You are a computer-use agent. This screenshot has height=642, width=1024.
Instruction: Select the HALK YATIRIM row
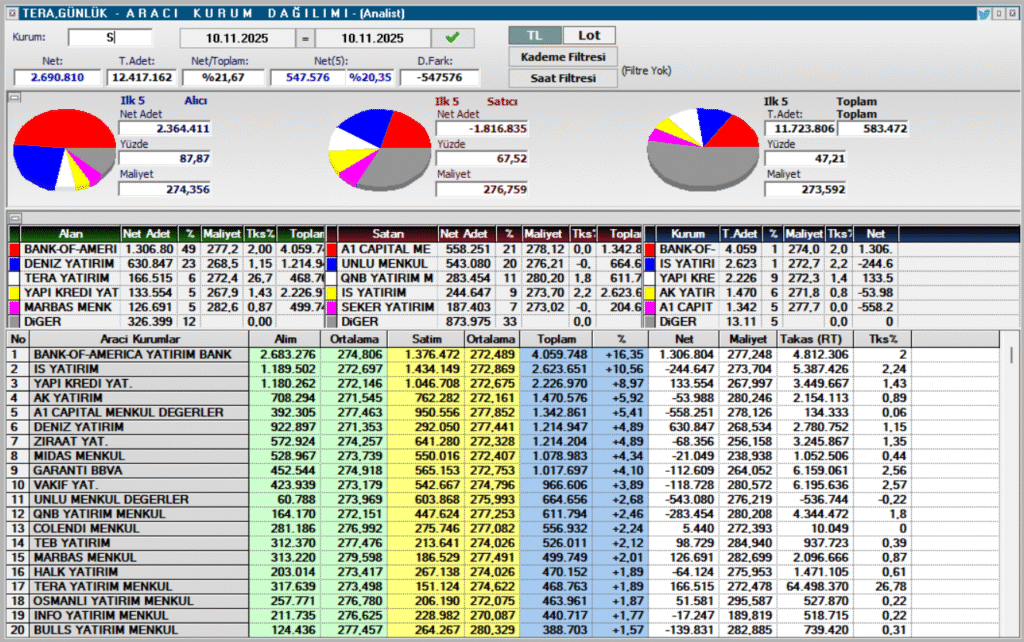(x=503, y=571)
